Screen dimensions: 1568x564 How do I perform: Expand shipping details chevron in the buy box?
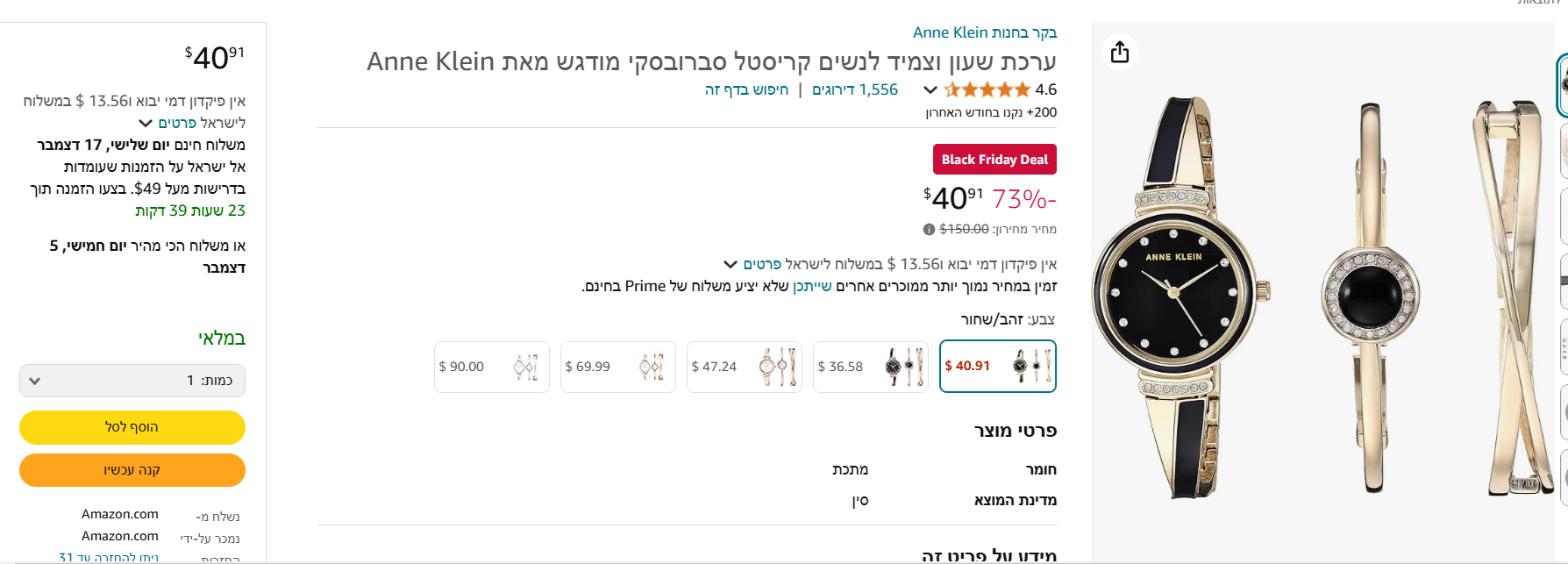click(x=146, y=123)
